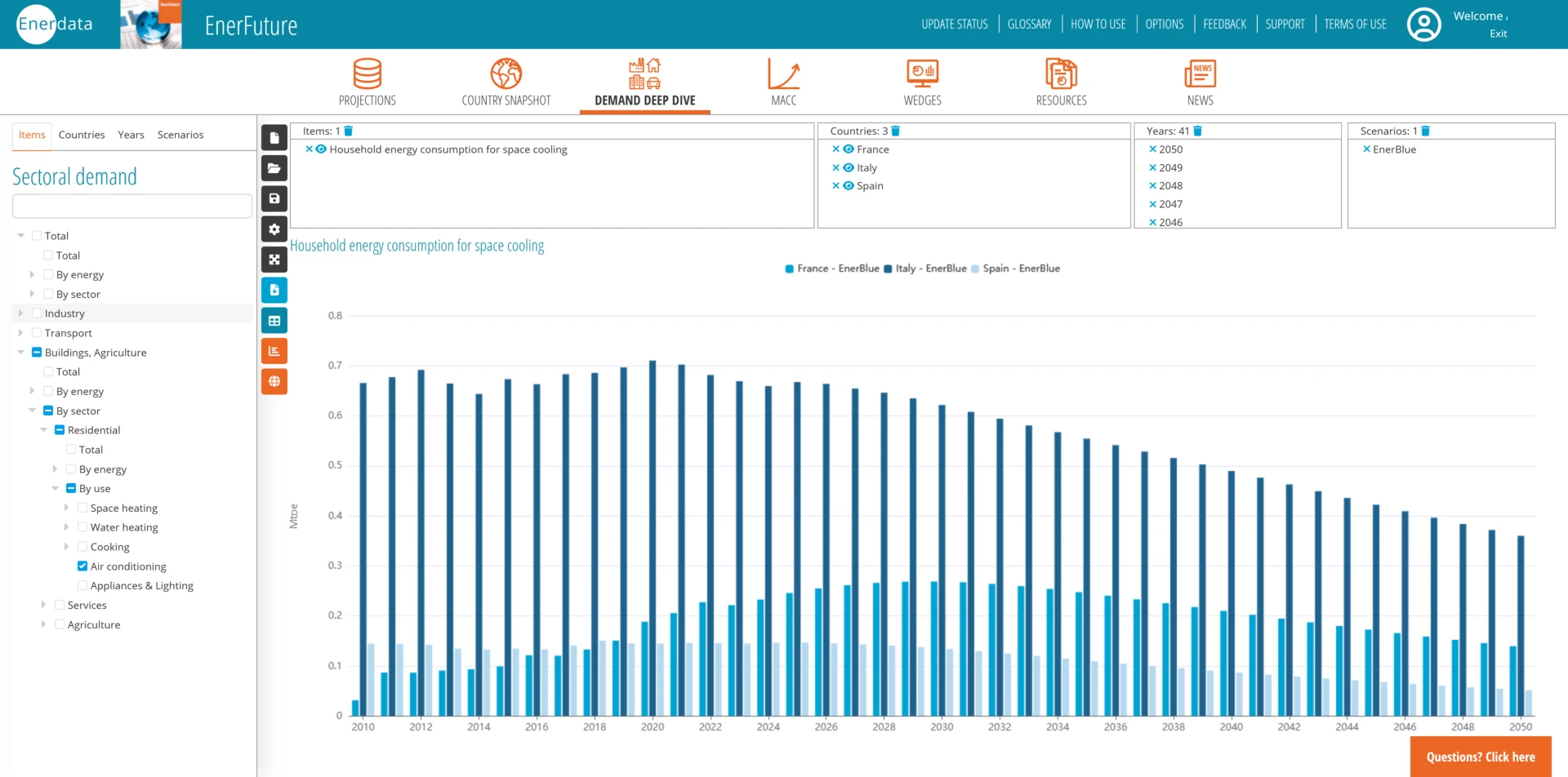The width and height of the screenshot is (1568, 777).
Task: Open the Wedges chart icon
Action: 923,73
